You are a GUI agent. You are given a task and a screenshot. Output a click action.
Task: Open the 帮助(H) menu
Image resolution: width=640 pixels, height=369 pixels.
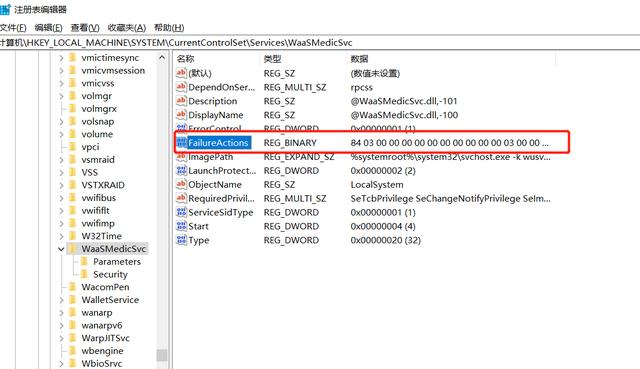click(169, 28)
